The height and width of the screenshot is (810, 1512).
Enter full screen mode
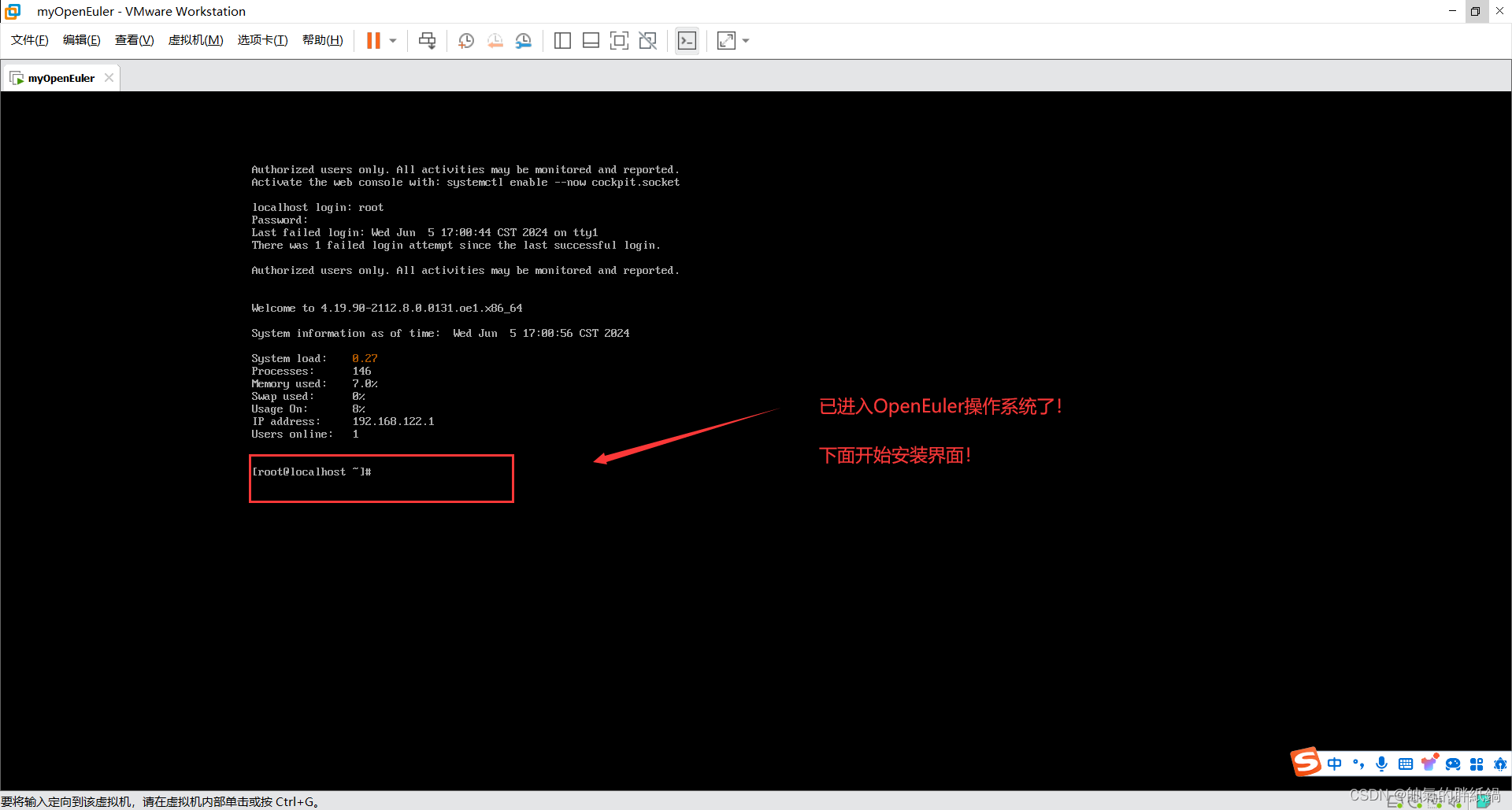(620, 41)
